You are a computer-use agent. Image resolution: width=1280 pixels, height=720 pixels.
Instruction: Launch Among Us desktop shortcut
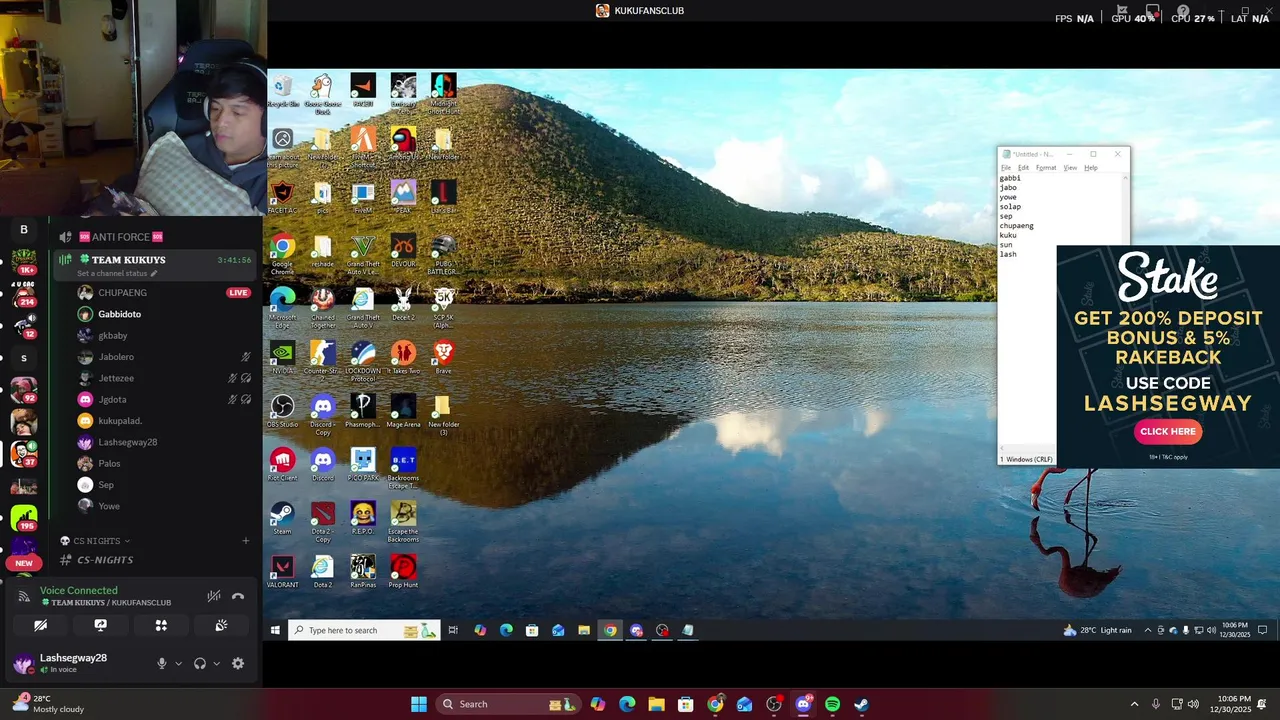[x=403, y=144]
